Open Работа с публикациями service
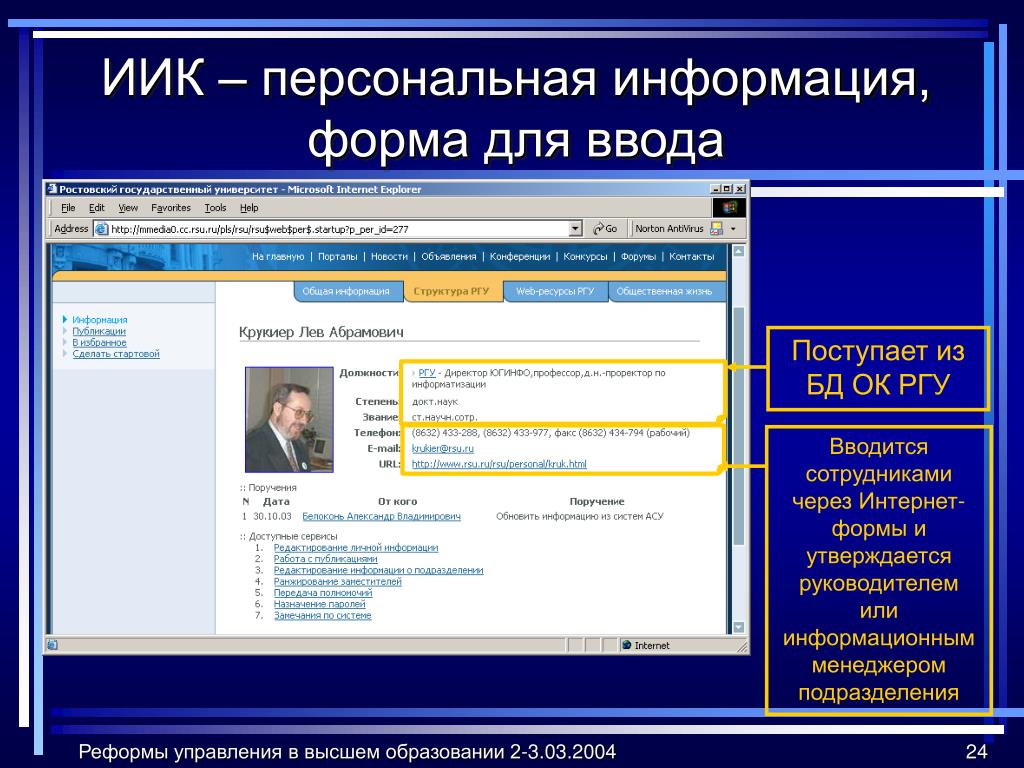Image resolution: width=1024 pixels, height=768 pixels. (x=325, y=559)
